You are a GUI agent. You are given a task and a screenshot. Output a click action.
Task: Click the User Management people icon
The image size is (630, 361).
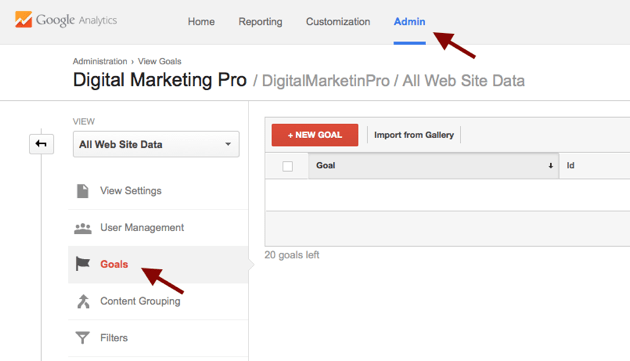pos(83,228)
